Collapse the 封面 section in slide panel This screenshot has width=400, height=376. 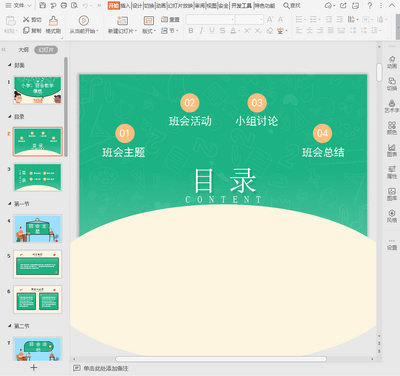coord(9,65)
